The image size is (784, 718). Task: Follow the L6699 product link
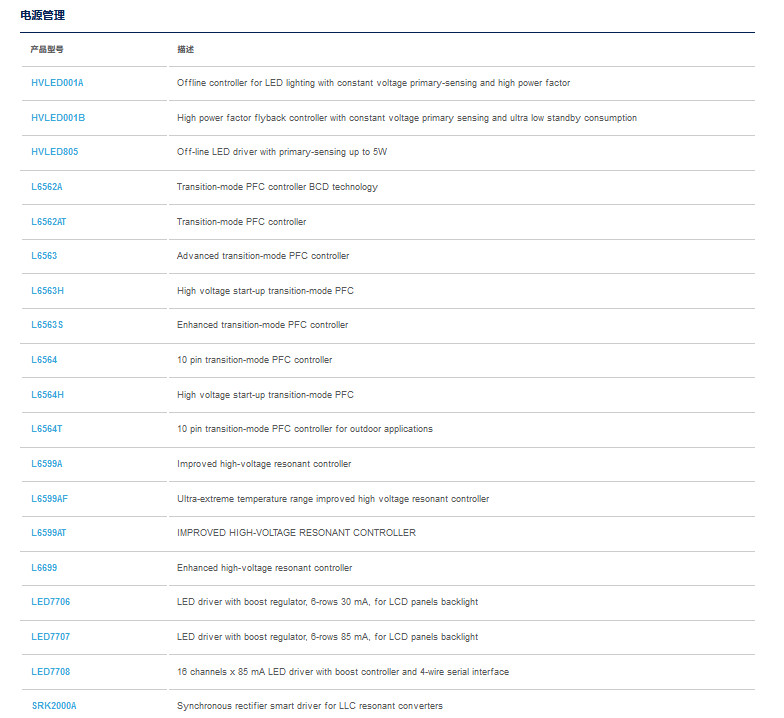(x=44, y=568)
